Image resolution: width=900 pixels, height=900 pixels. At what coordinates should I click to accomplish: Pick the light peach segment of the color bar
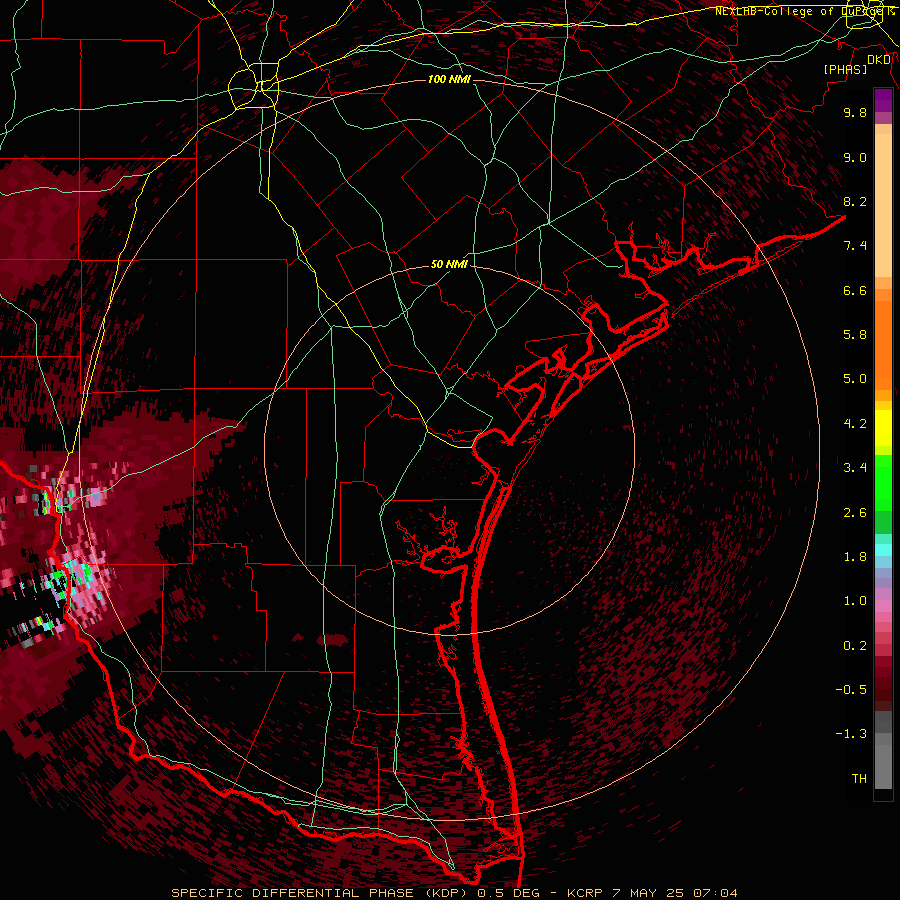coord(883,205)
